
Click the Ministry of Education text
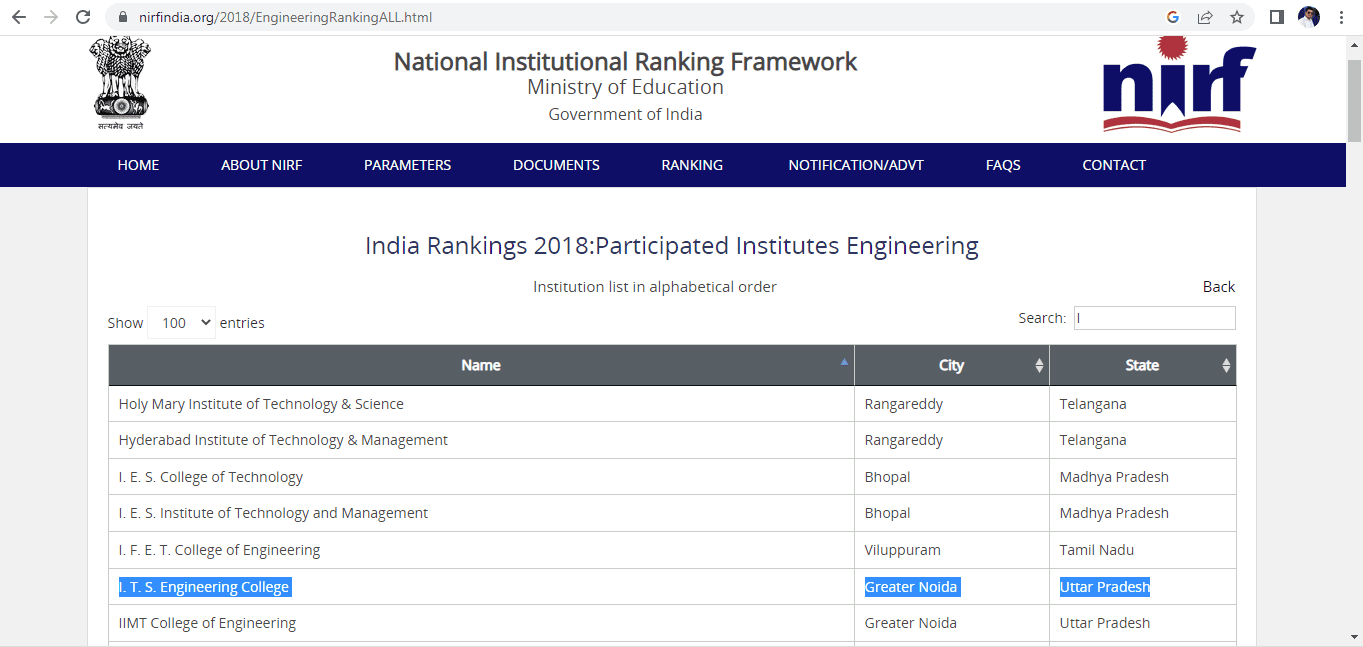click(x=625, y=87)
